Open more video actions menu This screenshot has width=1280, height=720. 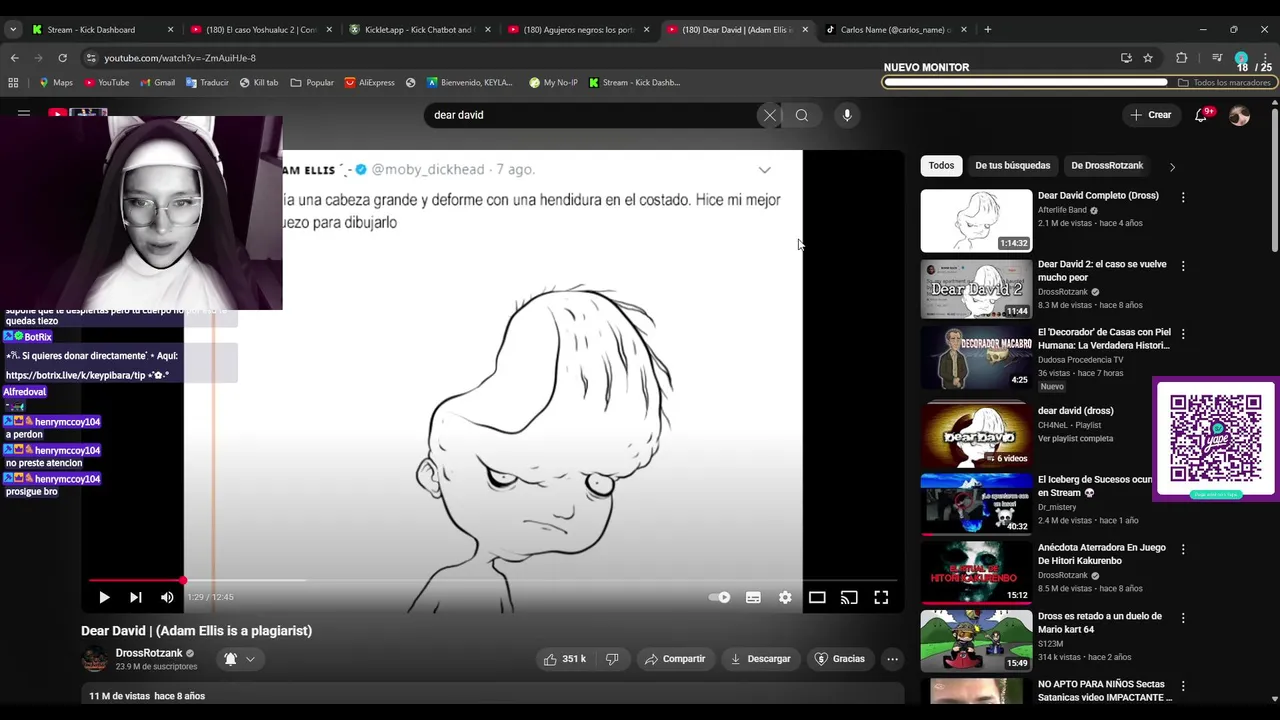tap(892, 659)
